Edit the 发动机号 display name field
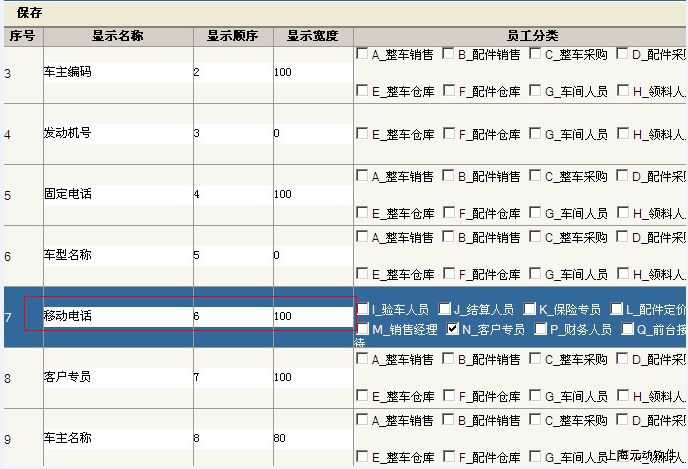 (116, 133)
